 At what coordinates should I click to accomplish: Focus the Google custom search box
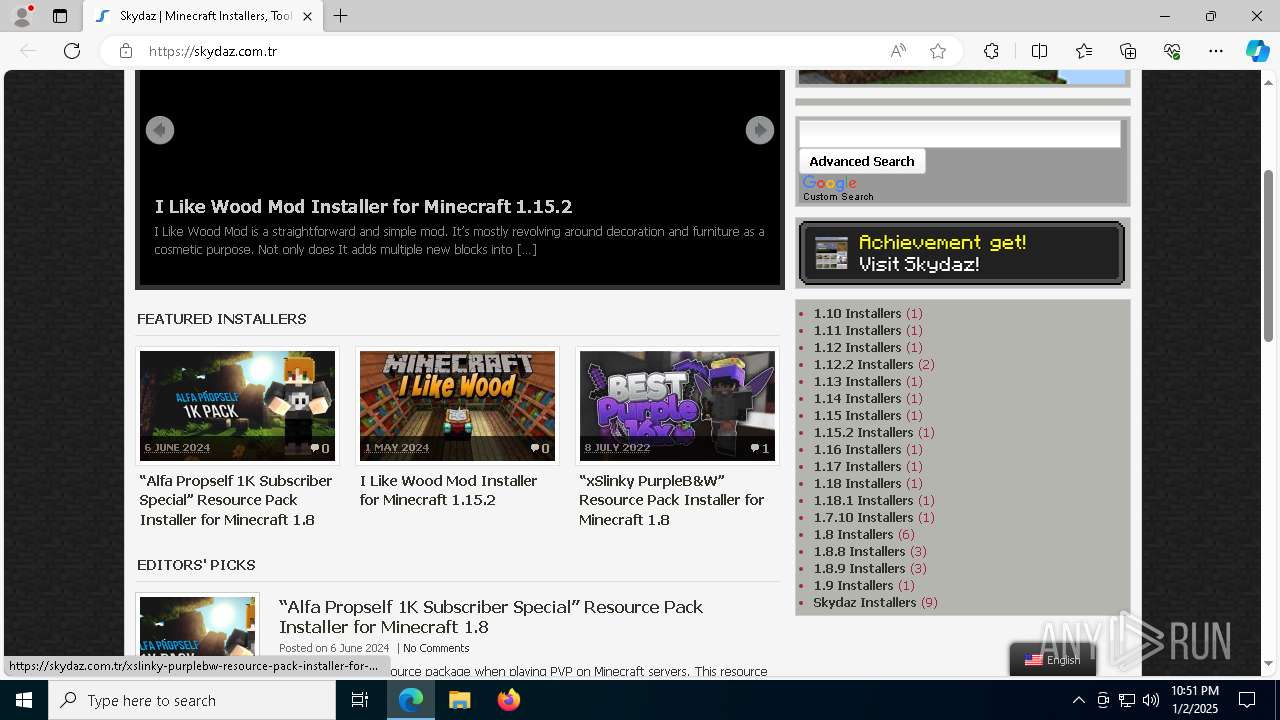pyautogui.click(x=960, y=134)
